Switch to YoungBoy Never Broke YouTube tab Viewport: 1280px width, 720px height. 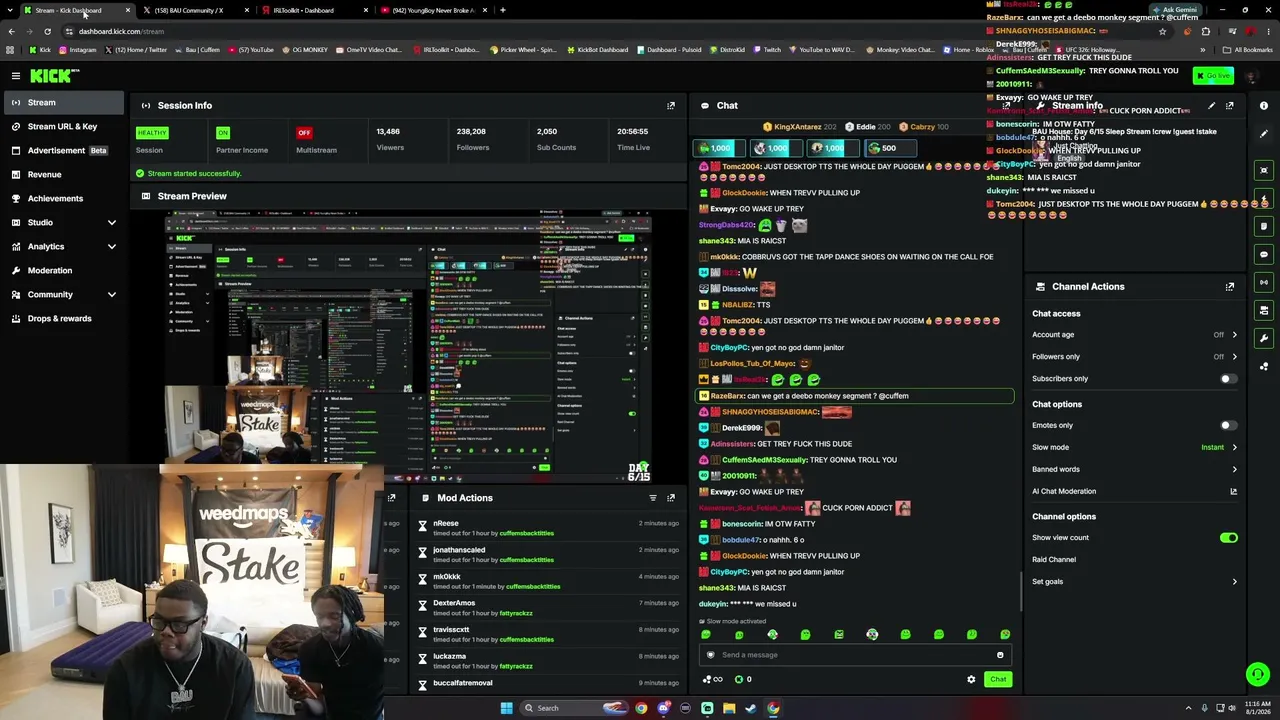(431, 10)
